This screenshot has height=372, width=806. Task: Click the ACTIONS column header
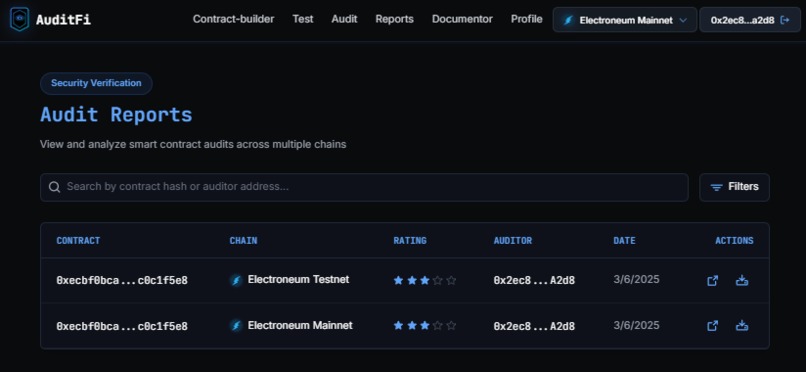tap(734, 240)
